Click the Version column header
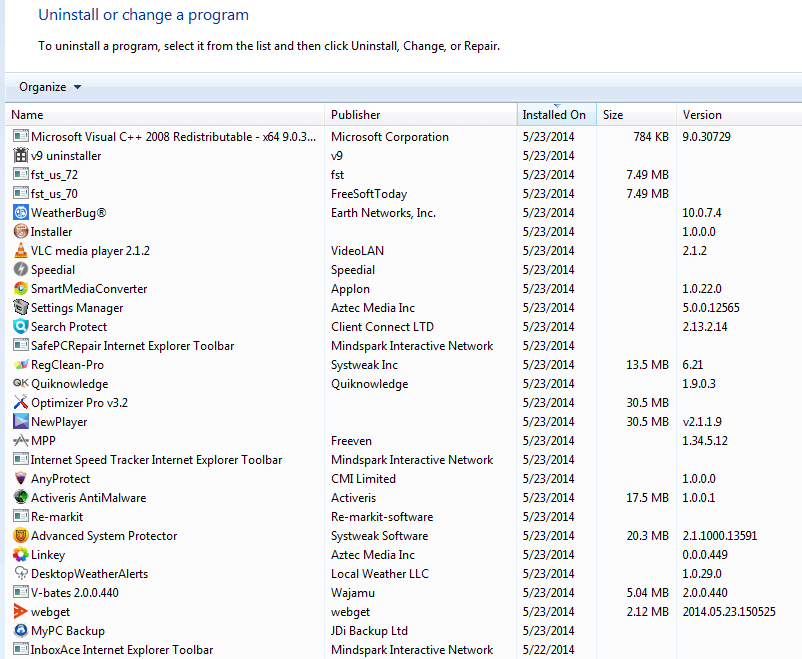Viewport: 802px width, 659px height. click(702, 115)
